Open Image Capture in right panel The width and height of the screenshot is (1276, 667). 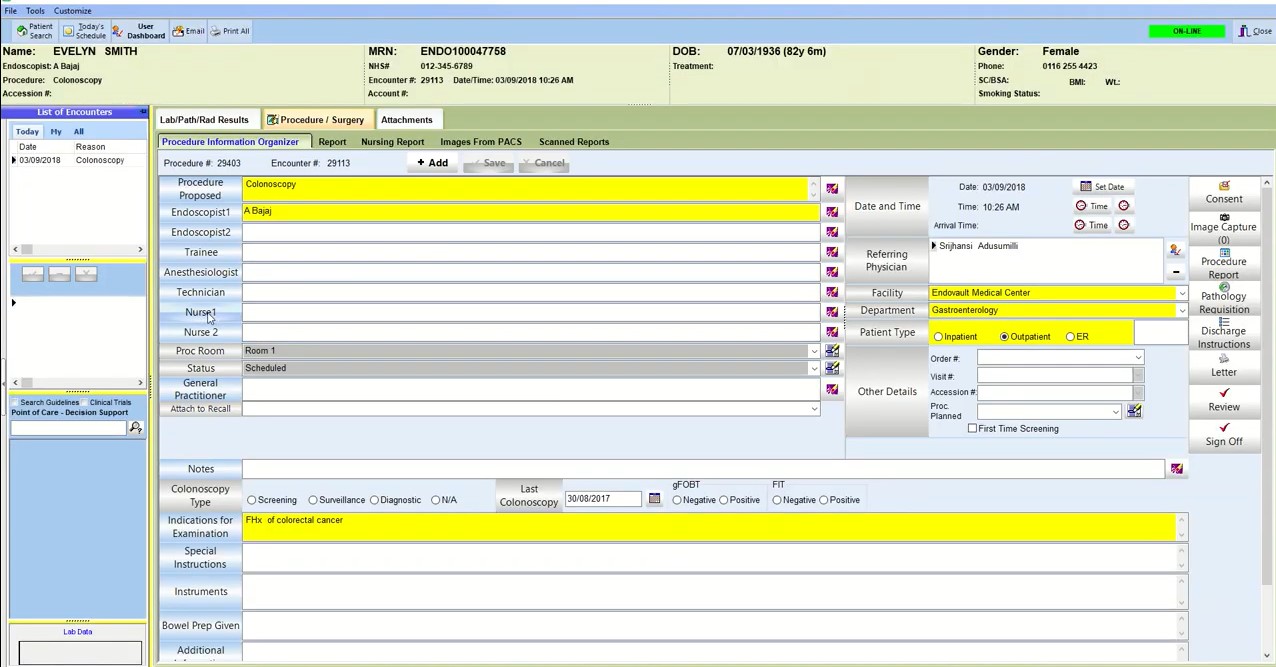1223,228
